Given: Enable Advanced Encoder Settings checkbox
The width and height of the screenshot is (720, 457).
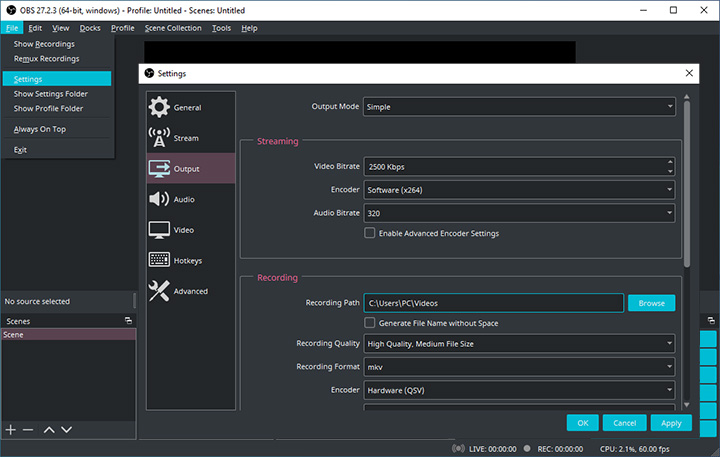Looking at the screenshot, I should pos(370,233).
